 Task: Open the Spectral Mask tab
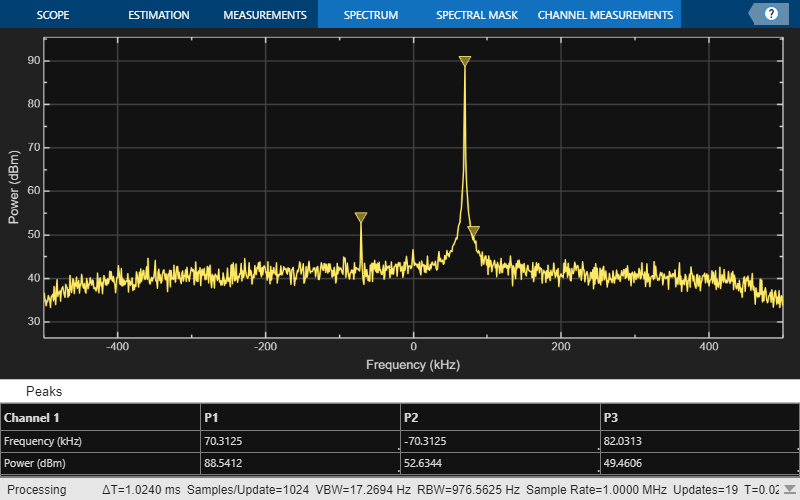476,15
